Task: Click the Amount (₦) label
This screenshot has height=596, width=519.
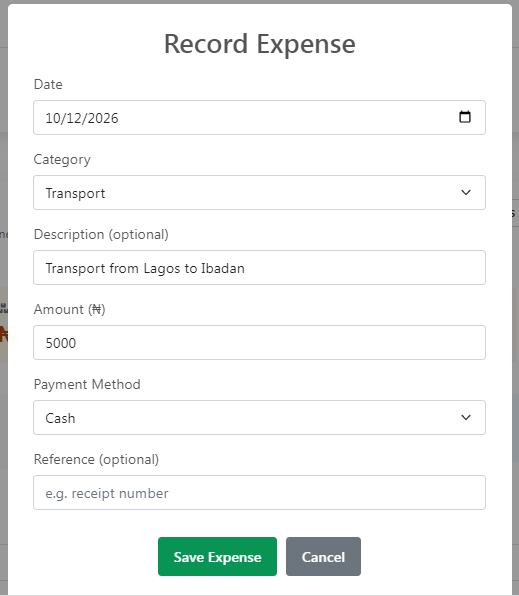Action: click(70, 309)
